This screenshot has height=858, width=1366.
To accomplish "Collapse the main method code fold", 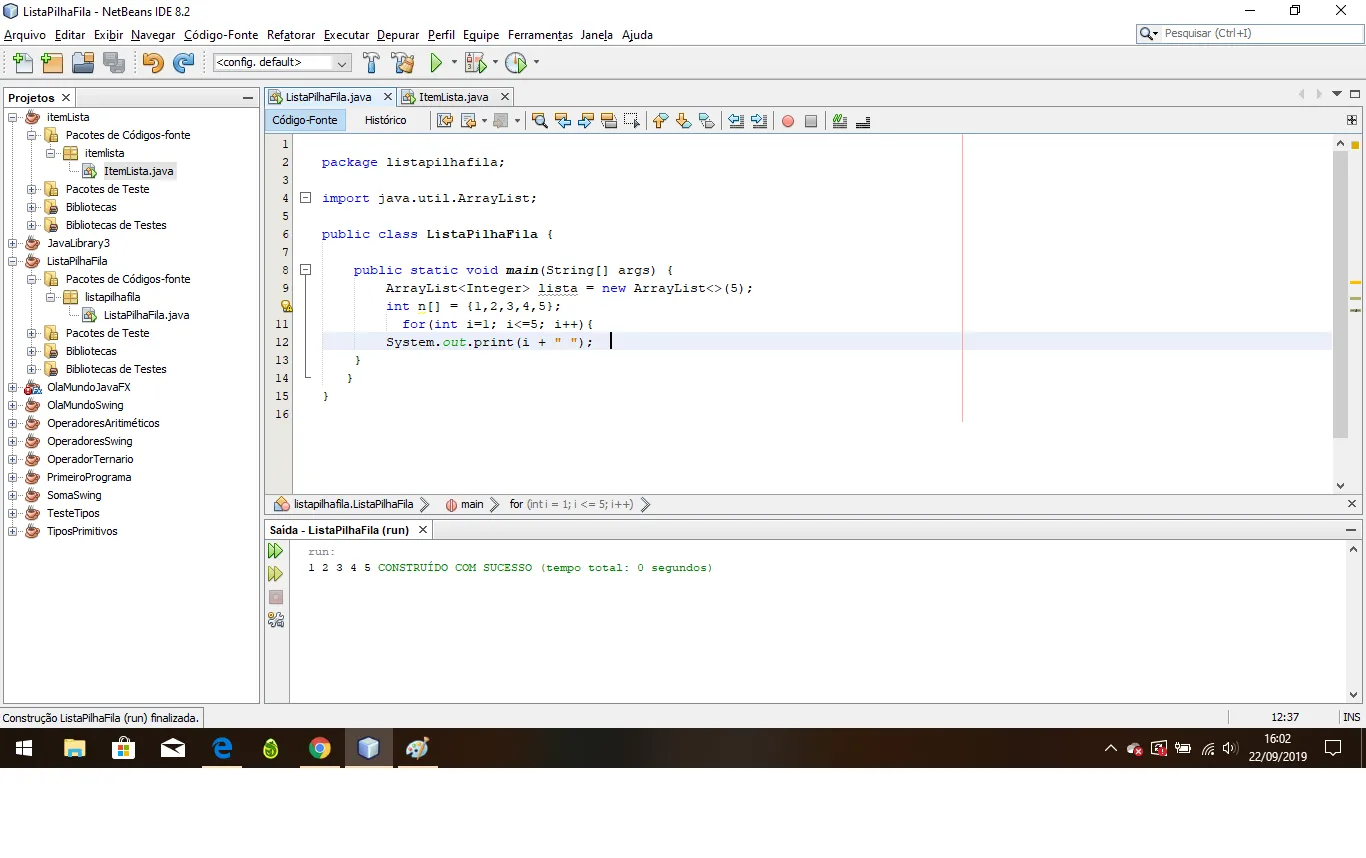I will tap(306, 270).
